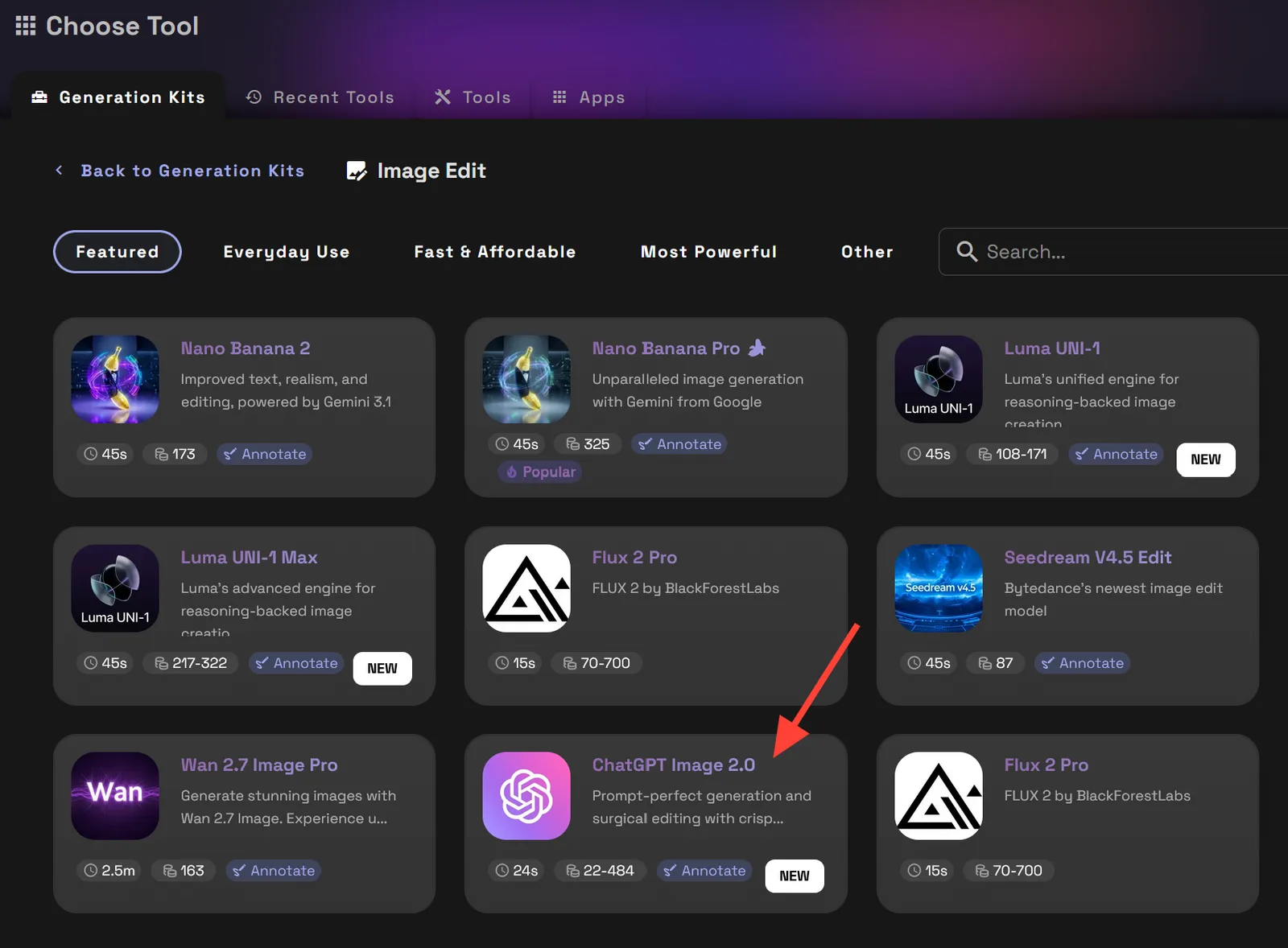
Task: Click the clock icon beside 24s on ChatGPT card
Action: tap(502, 871)
